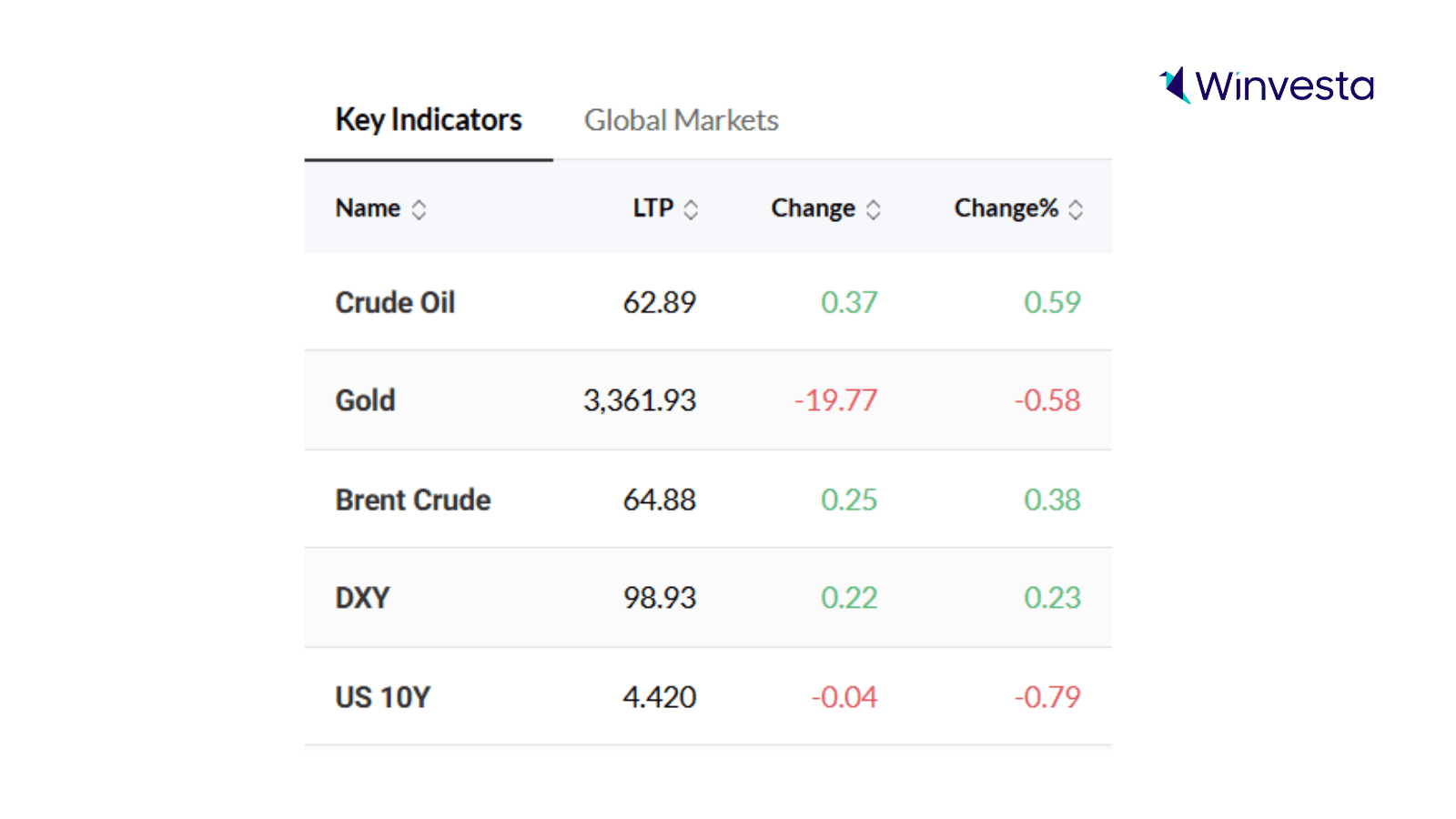1456x819 pixels.
Task: Click the Winvesta logo icon
Action: click(1175, 86)
